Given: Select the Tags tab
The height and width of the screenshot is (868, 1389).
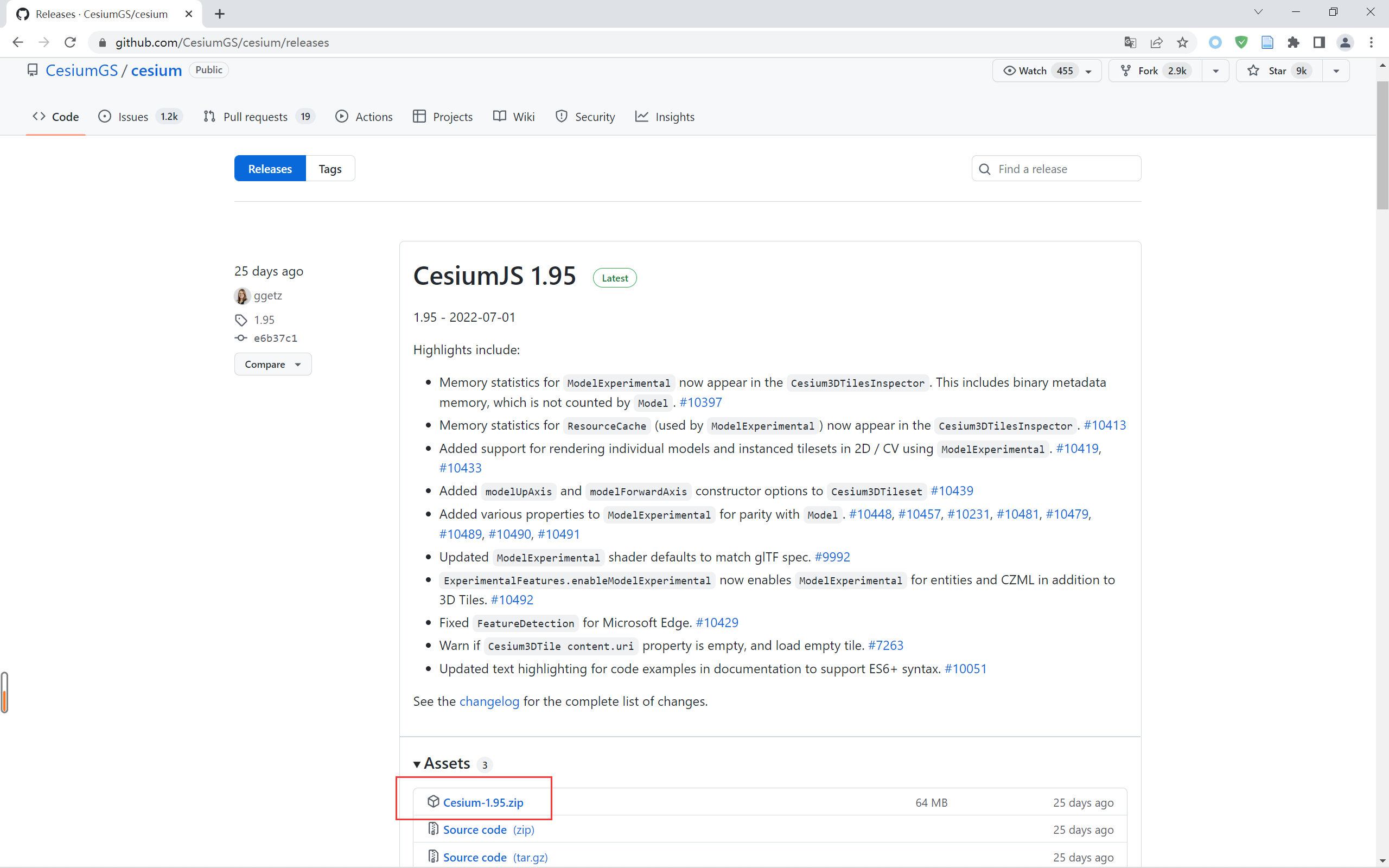Looking at the screenshot, I should pyautogui.click(x=330, y=168).
